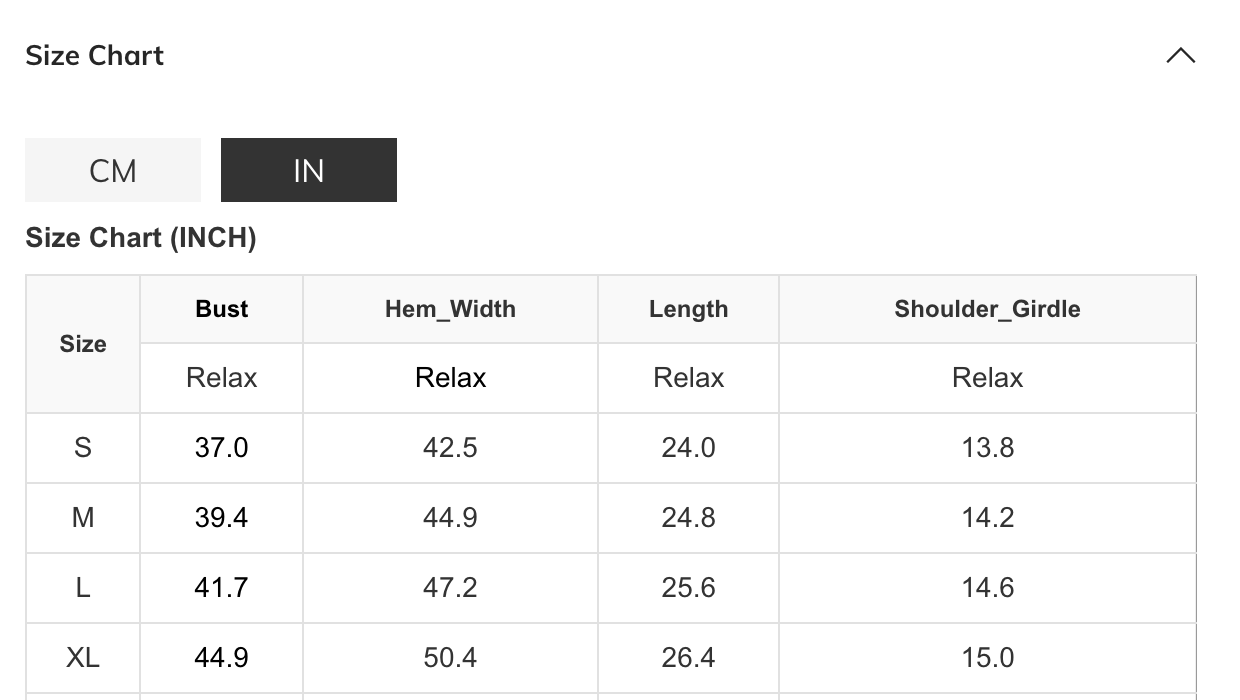Click the Bust column header

coord(222,309)
